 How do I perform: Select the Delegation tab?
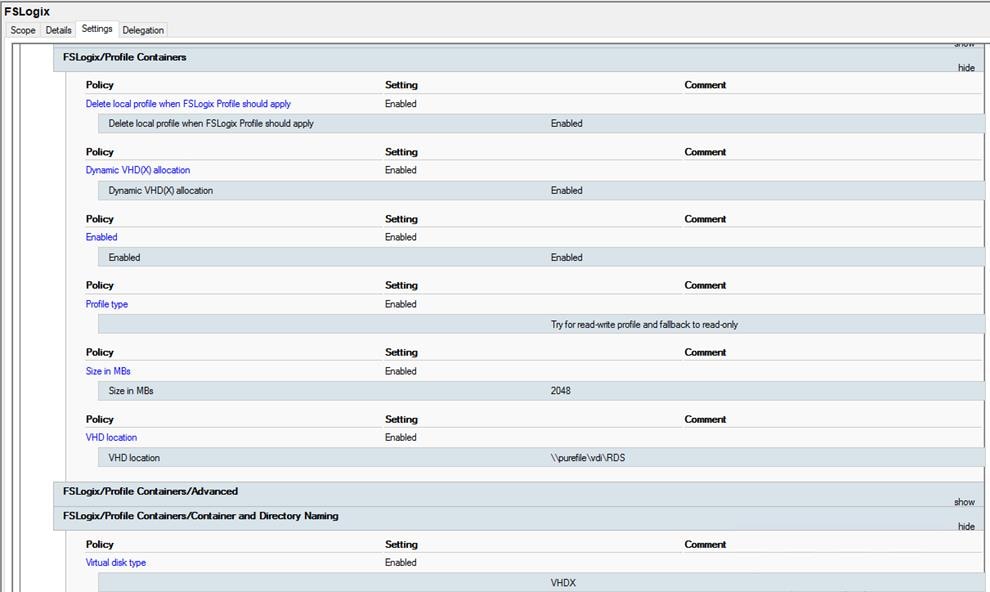143,30
